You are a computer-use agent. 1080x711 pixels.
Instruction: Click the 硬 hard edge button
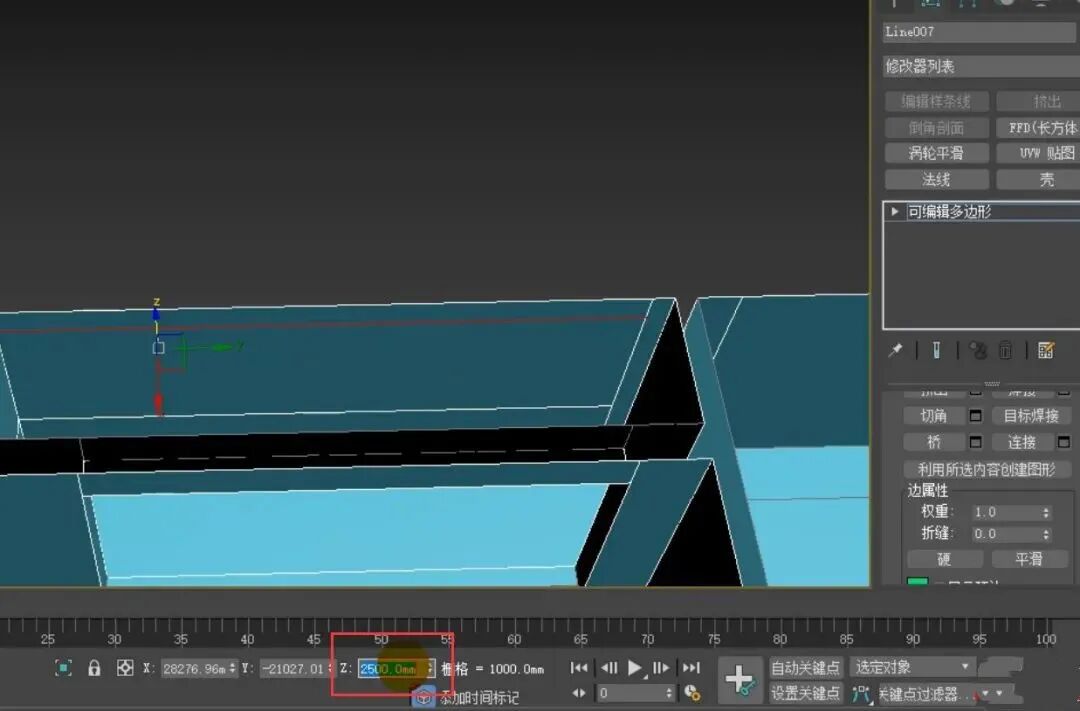click(944, 559)
